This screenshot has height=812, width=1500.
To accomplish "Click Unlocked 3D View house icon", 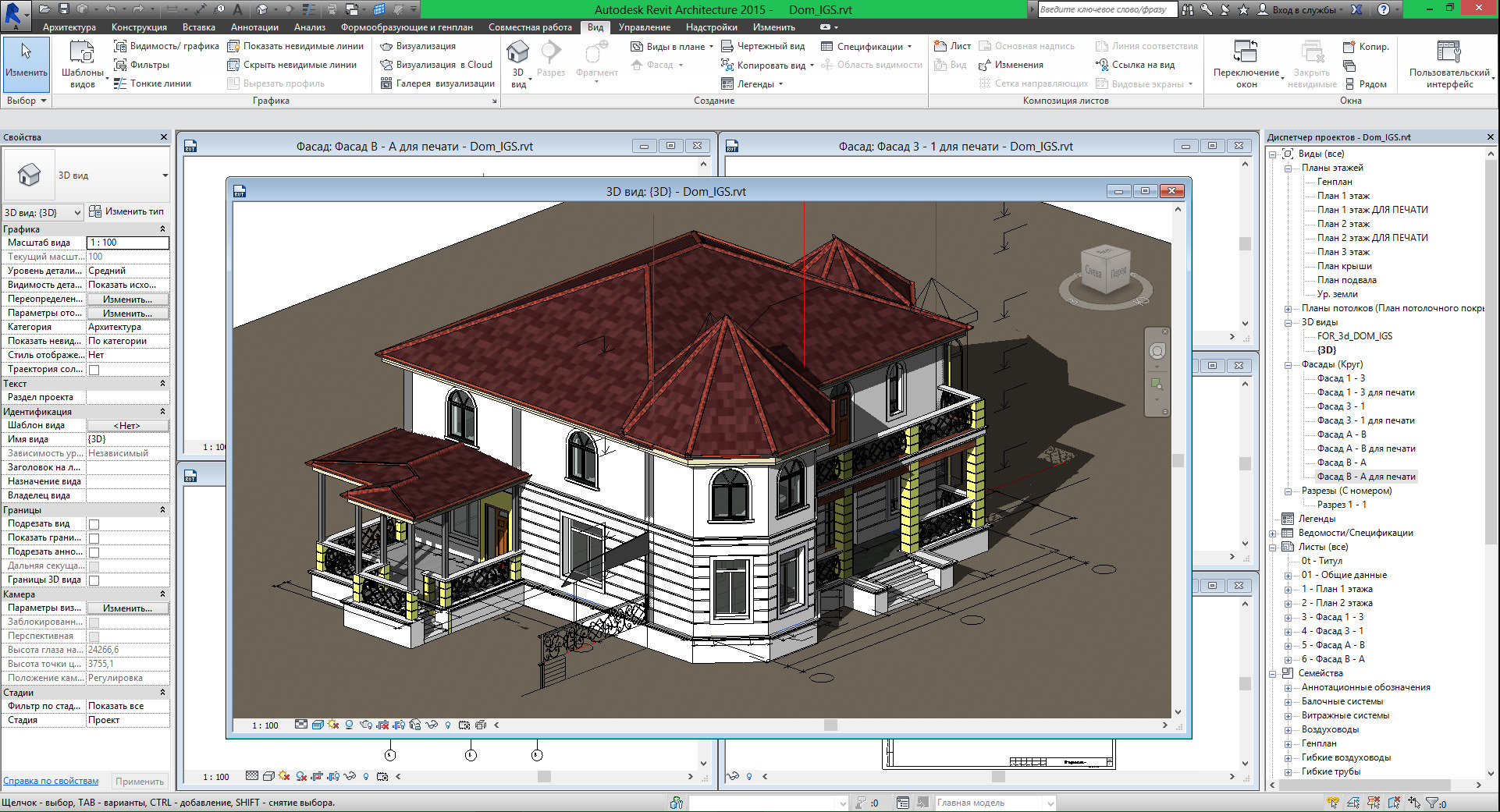I will point(415,725).
